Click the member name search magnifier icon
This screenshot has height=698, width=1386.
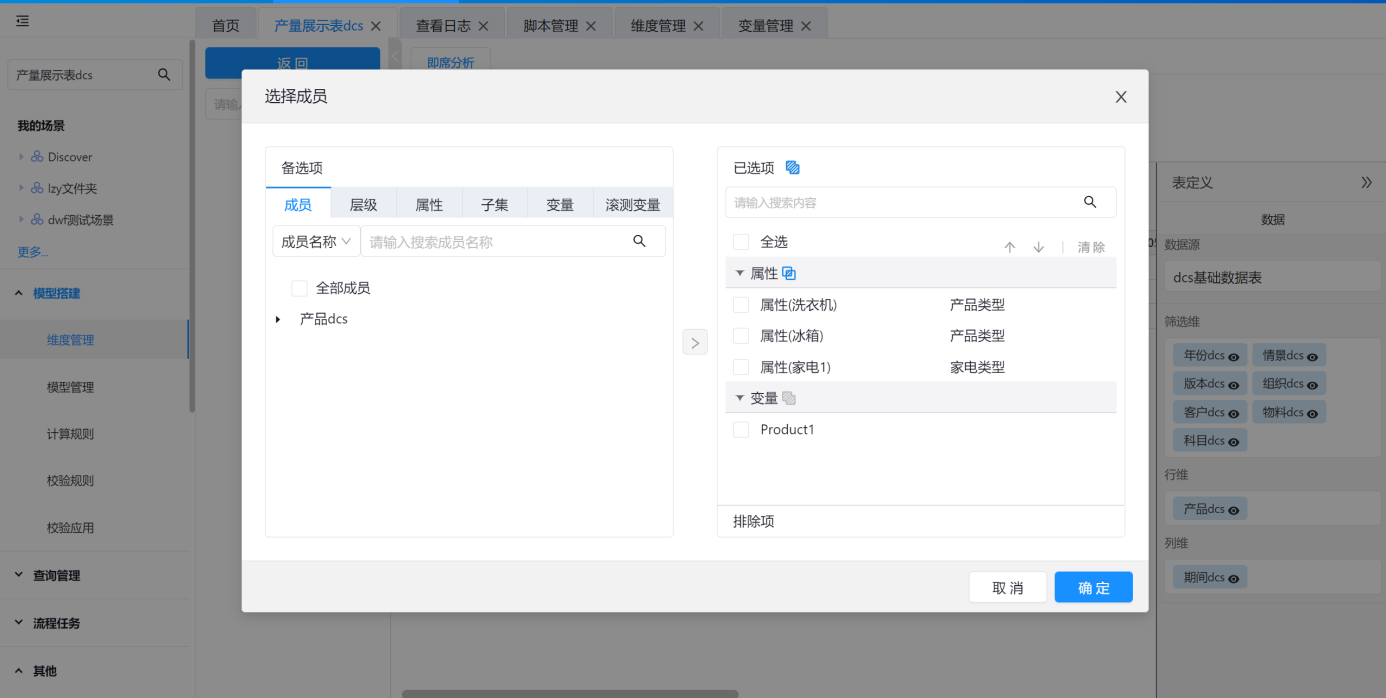pos(639,241)
